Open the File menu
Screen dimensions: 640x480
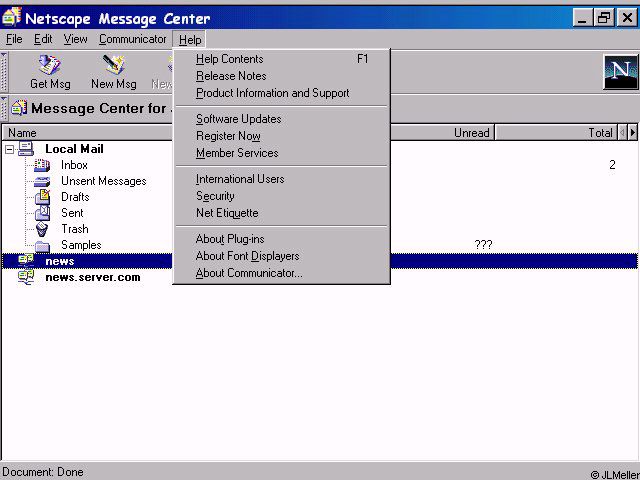(14, 39)
